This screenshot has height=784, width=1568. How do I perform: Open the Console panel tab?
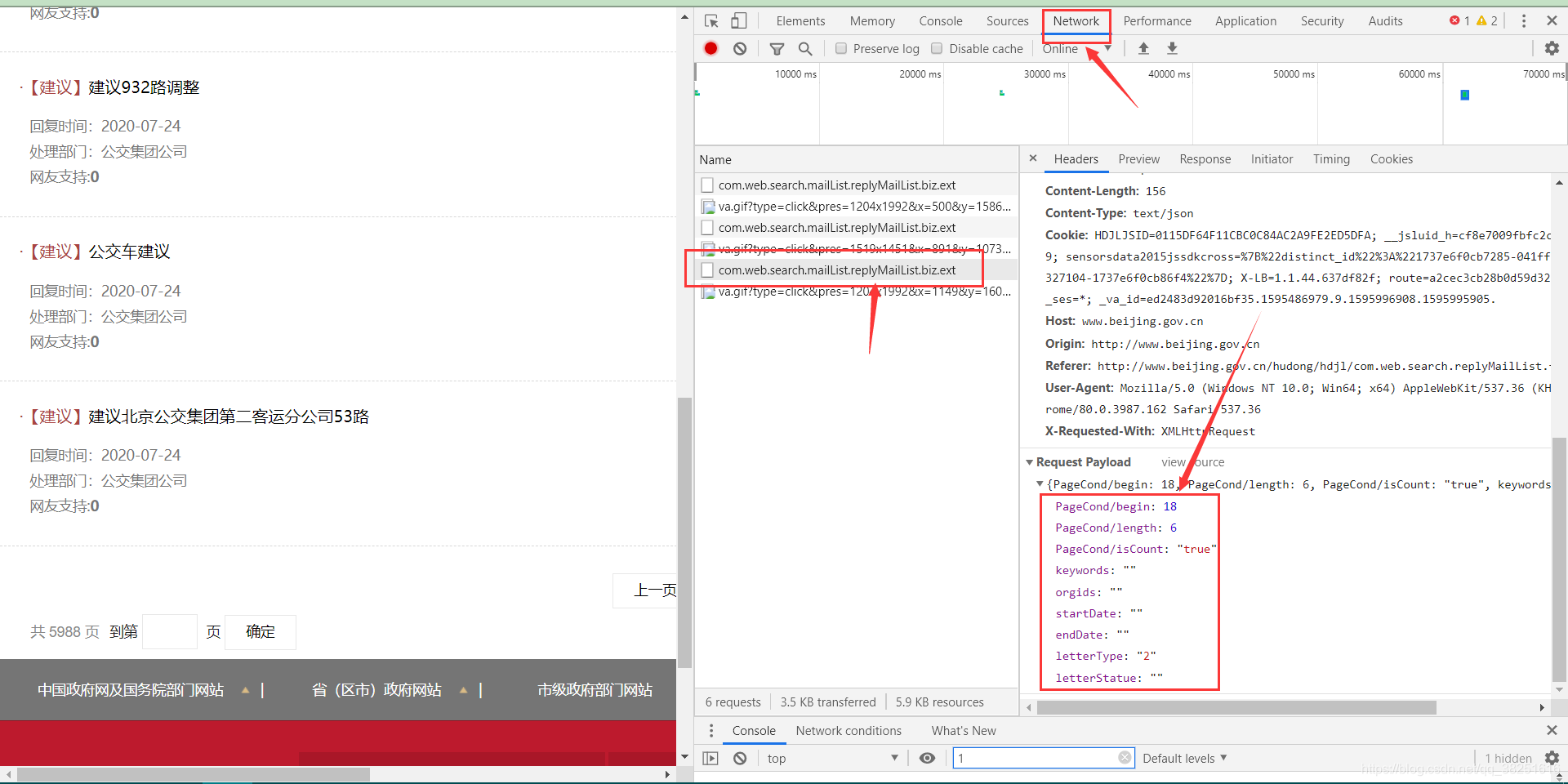[x=941, y=21]
